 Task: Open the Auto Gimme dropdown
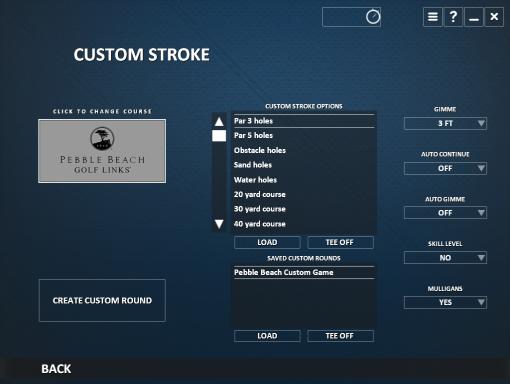tap(445, 213)
